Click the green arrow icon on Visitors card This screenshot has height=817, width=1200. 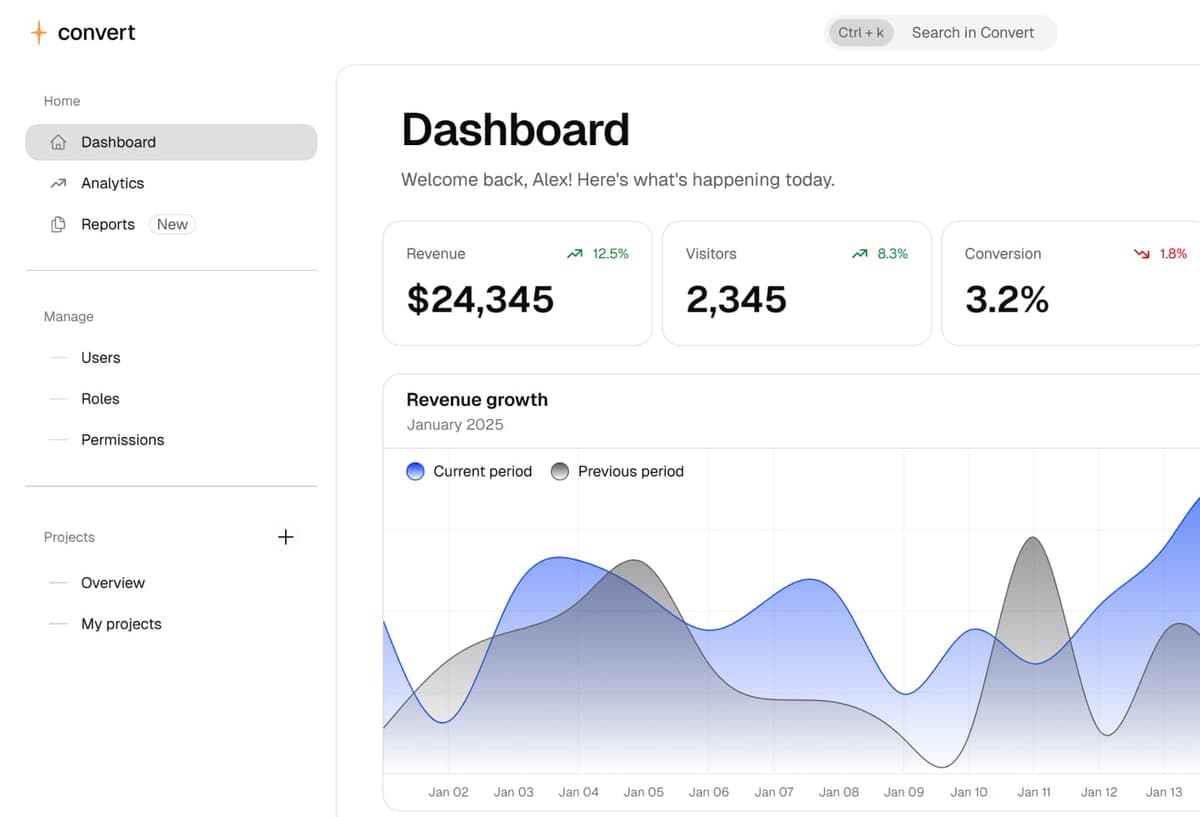coord(859,253)
